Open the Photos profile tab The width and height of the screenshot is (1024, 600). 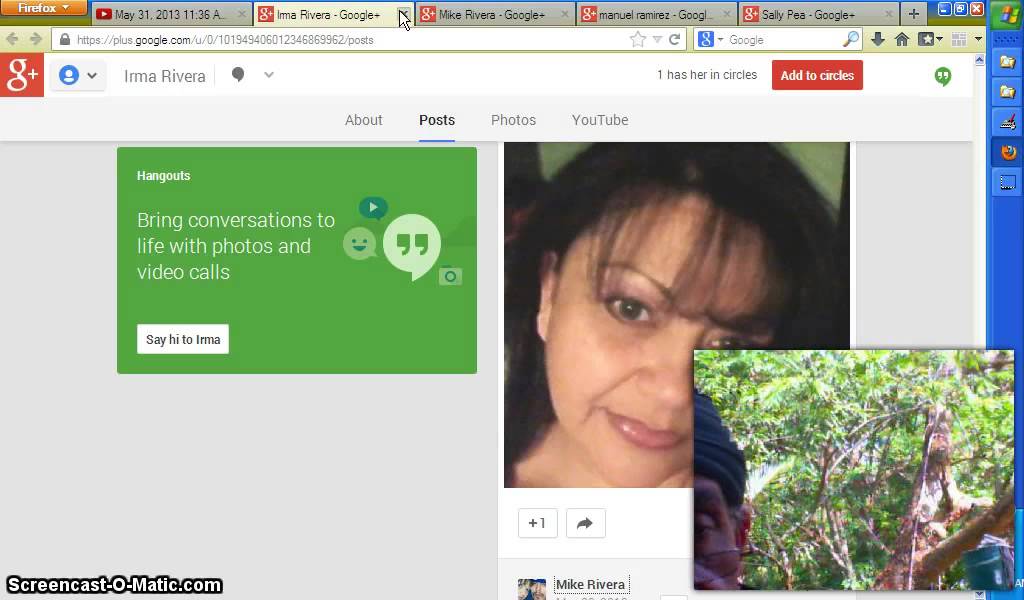[513, 120]
